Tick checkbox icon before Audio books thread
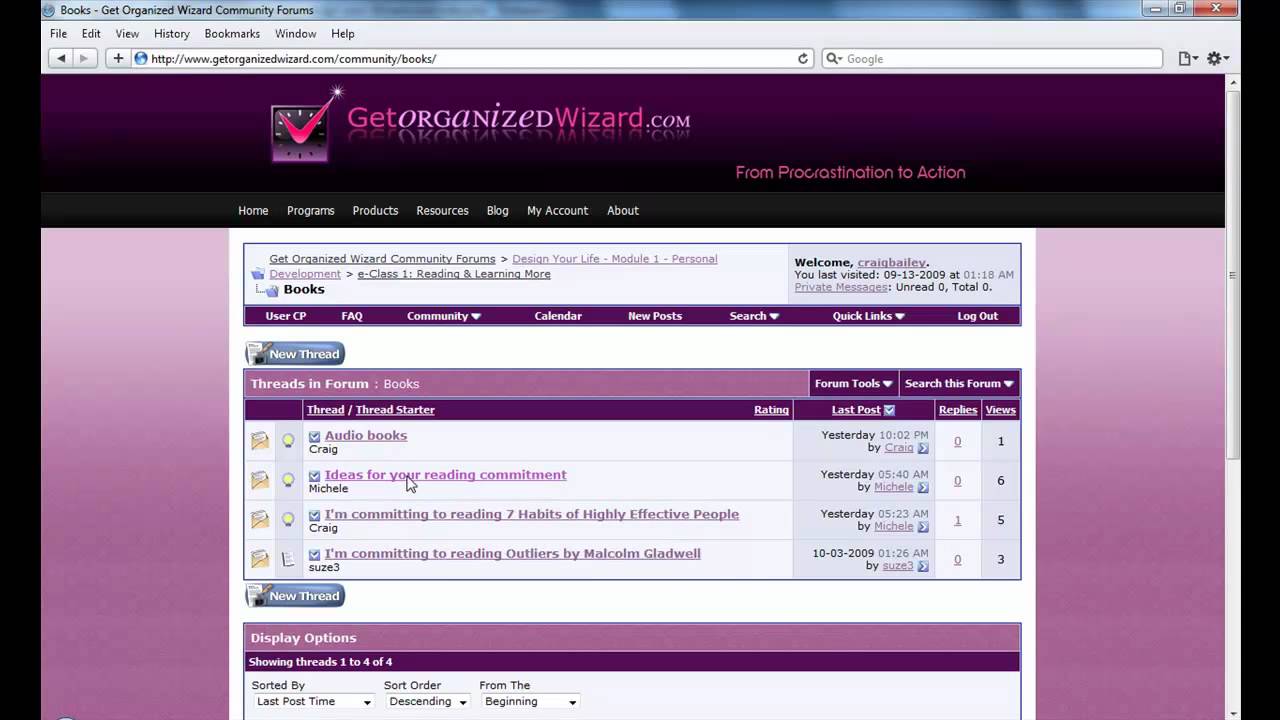This screenshot has height=720, width=1280. coord(315,436)
